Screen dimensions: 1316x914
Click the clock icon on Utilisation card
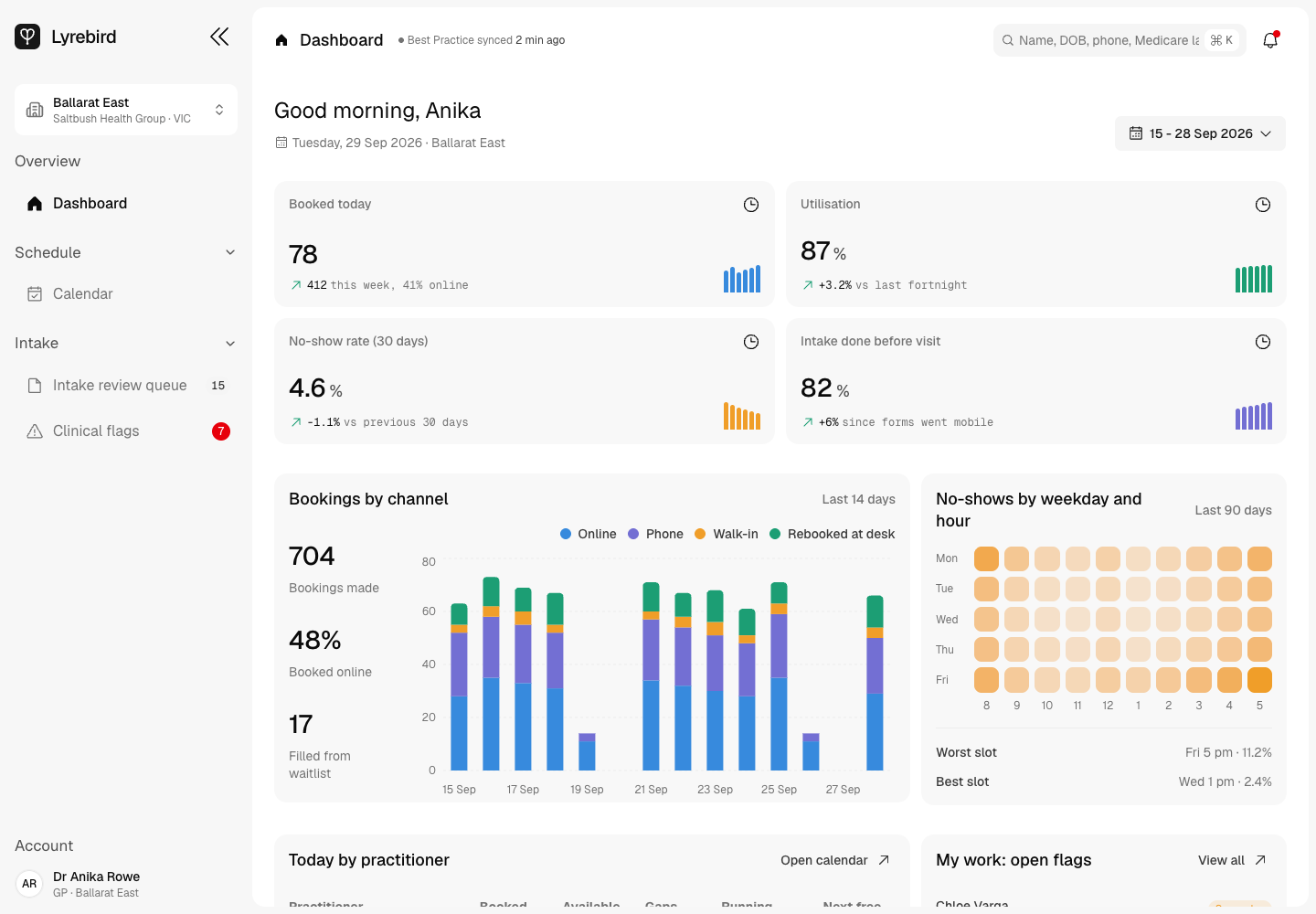click(1263, 205)
